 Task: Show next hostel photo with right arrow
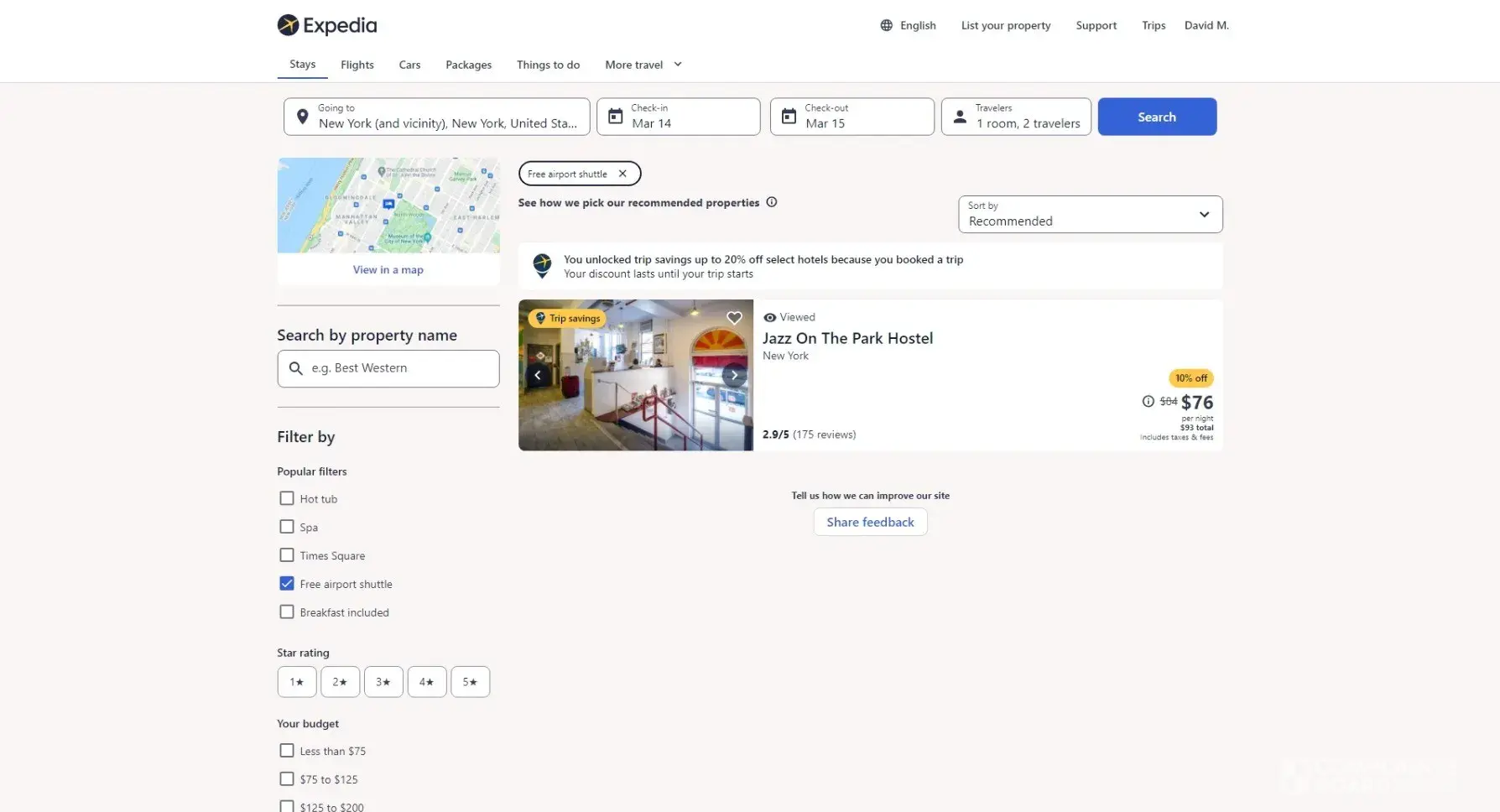tap(734, 375)
